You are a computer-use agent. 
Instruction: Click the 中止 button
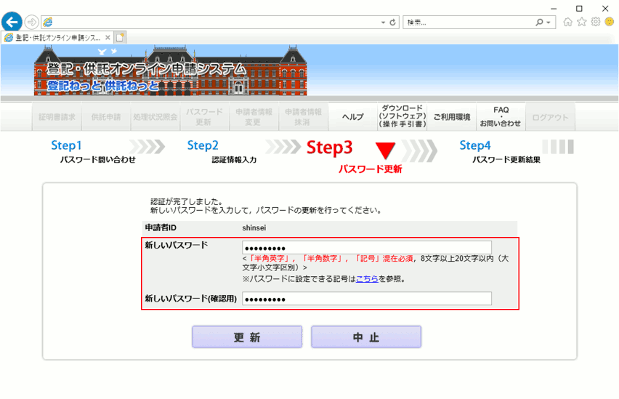tap(366, 337)
